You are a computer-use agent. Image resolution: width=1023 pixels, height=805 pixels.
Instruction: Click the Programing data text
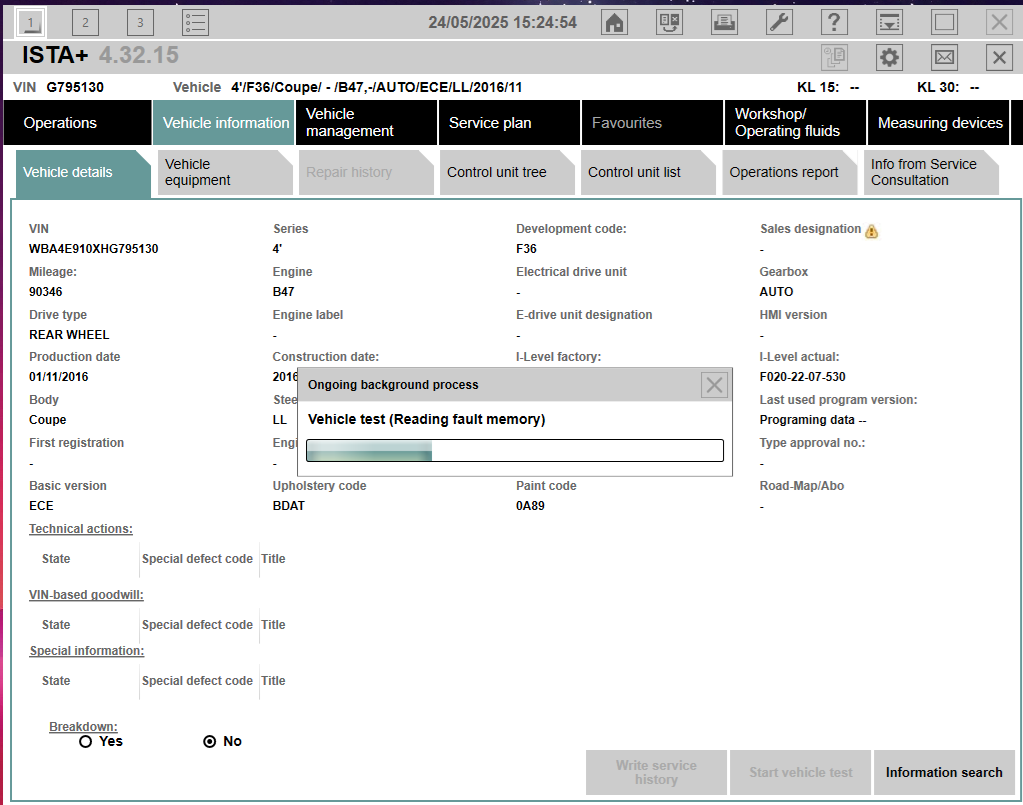[x=813, y=419]
